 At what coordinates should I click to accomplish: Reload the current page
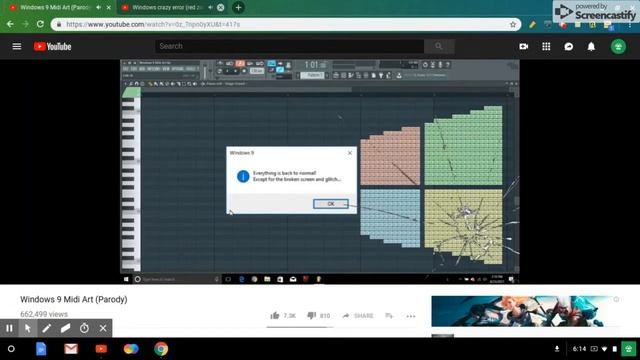[x=40, y=24]
